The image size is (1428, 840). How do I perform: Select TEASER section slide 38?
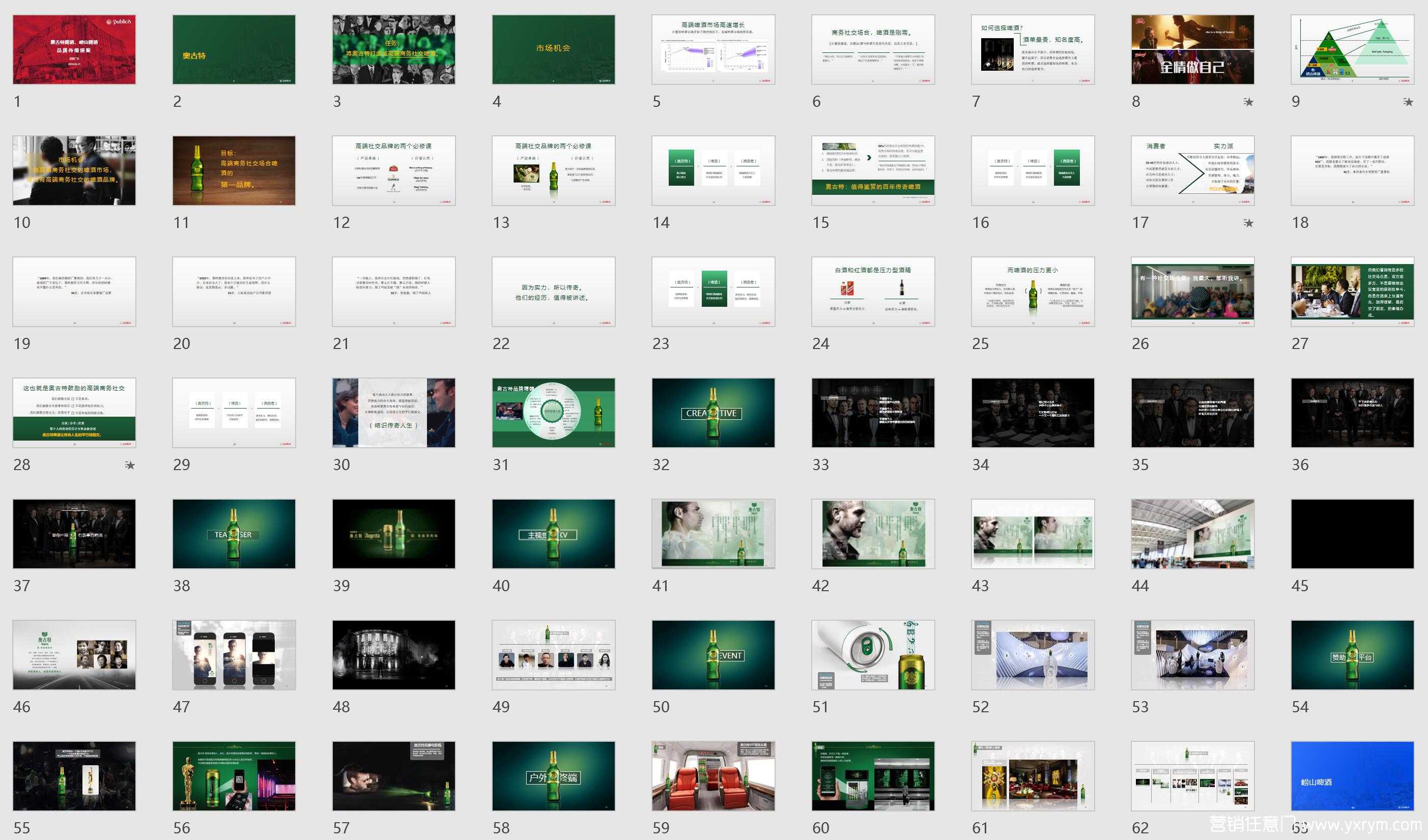click(234, 534)
